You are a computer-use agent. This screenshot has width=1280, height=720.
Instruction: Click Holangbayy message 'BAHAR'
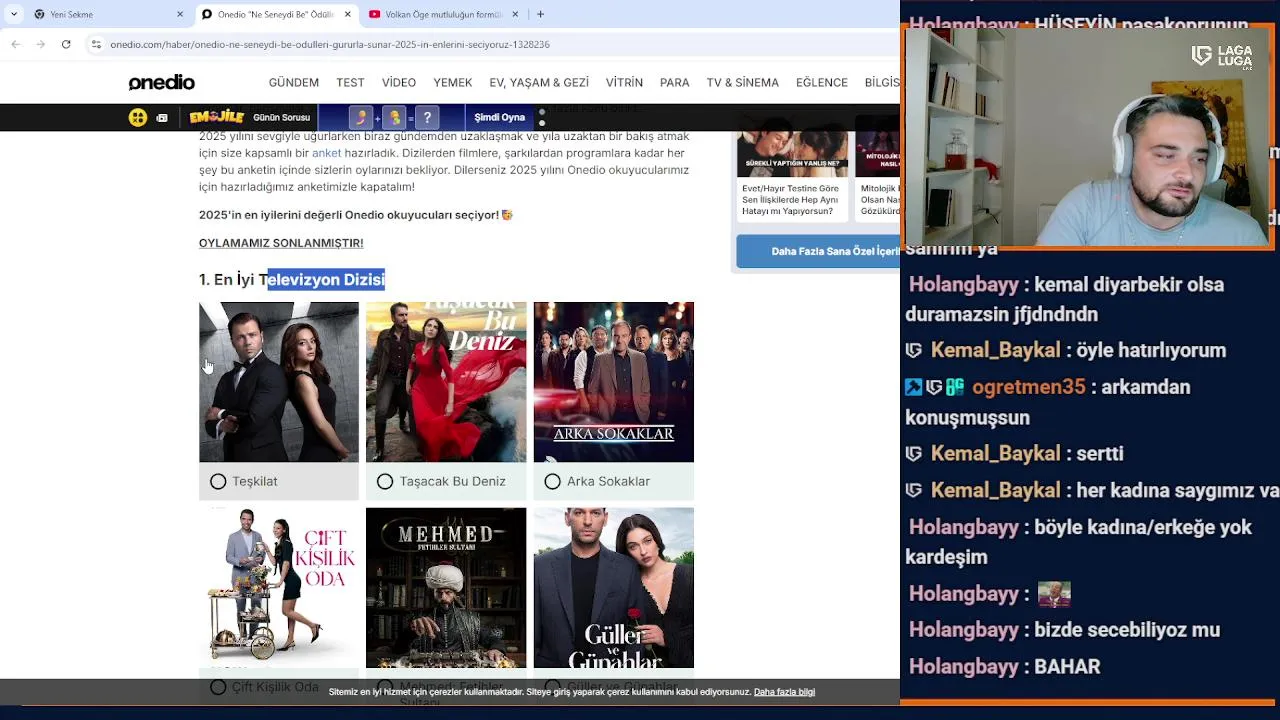coord(1067,666)
